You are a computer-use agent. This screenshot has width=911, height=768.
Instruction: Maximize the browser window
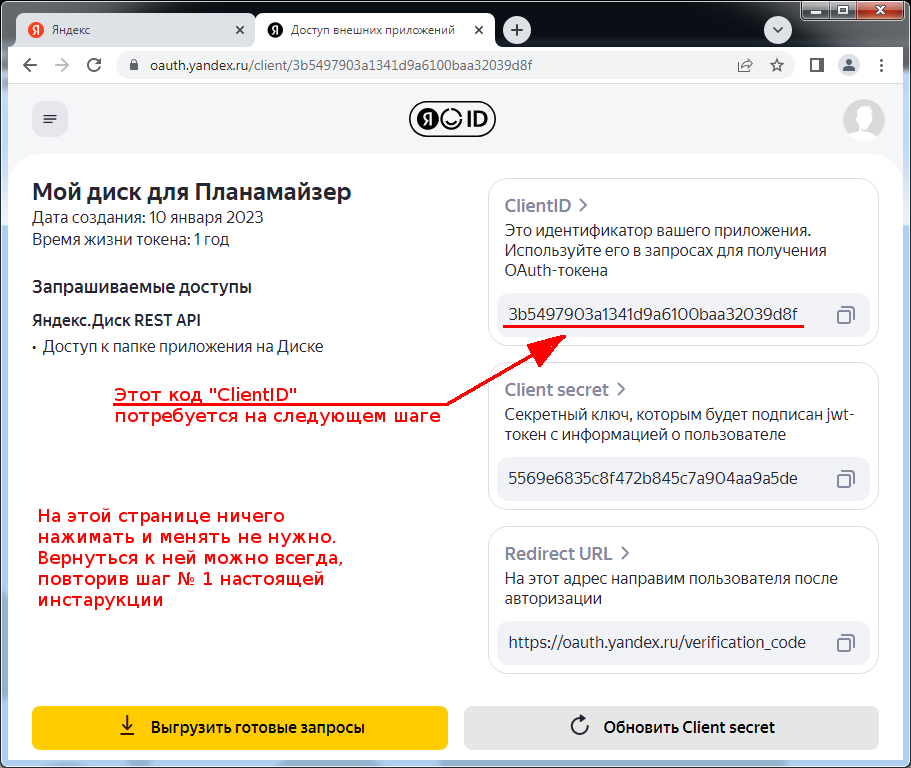(x=842, y=10)
